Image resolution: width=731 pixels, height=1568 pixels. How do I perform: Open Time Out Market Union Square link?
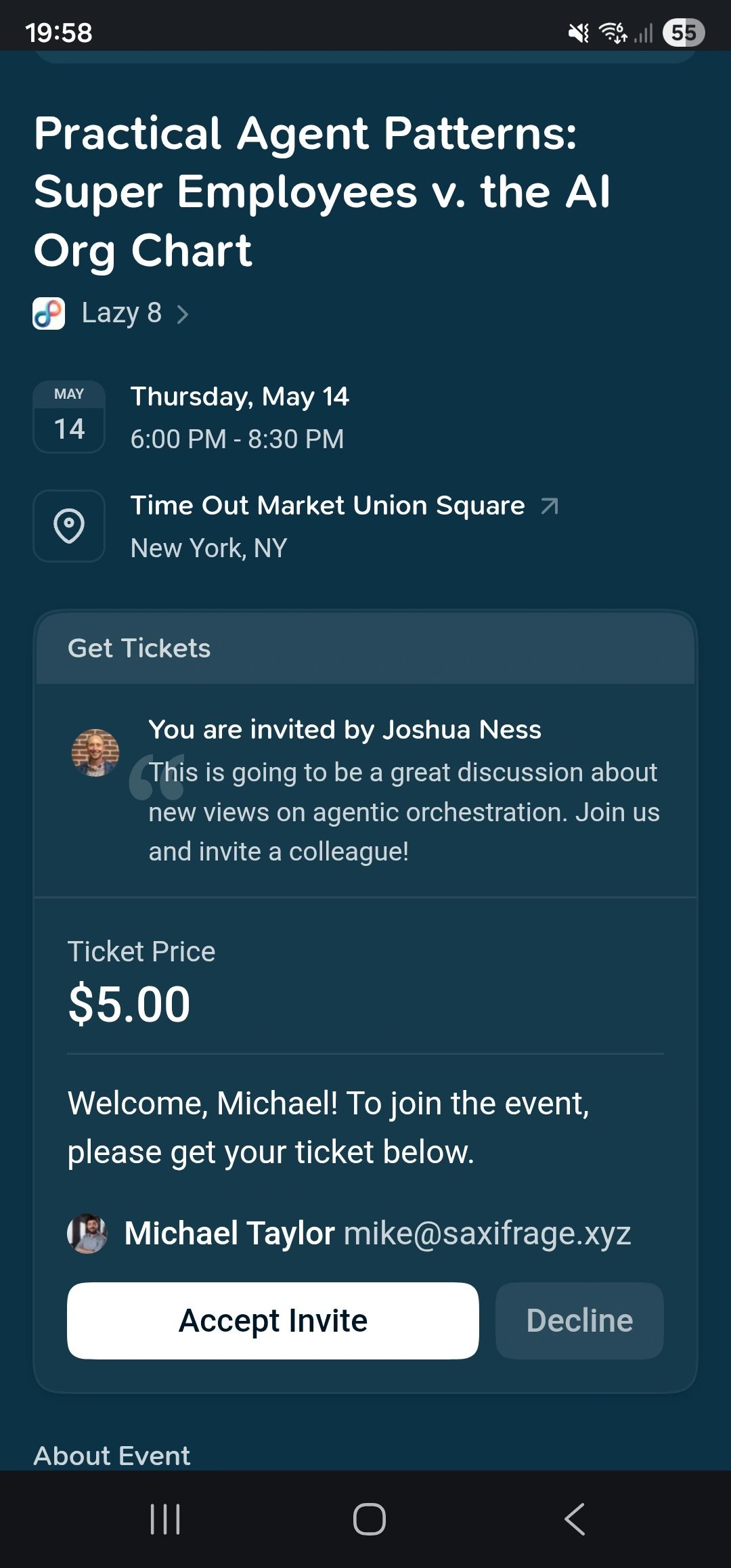point(328,506)
